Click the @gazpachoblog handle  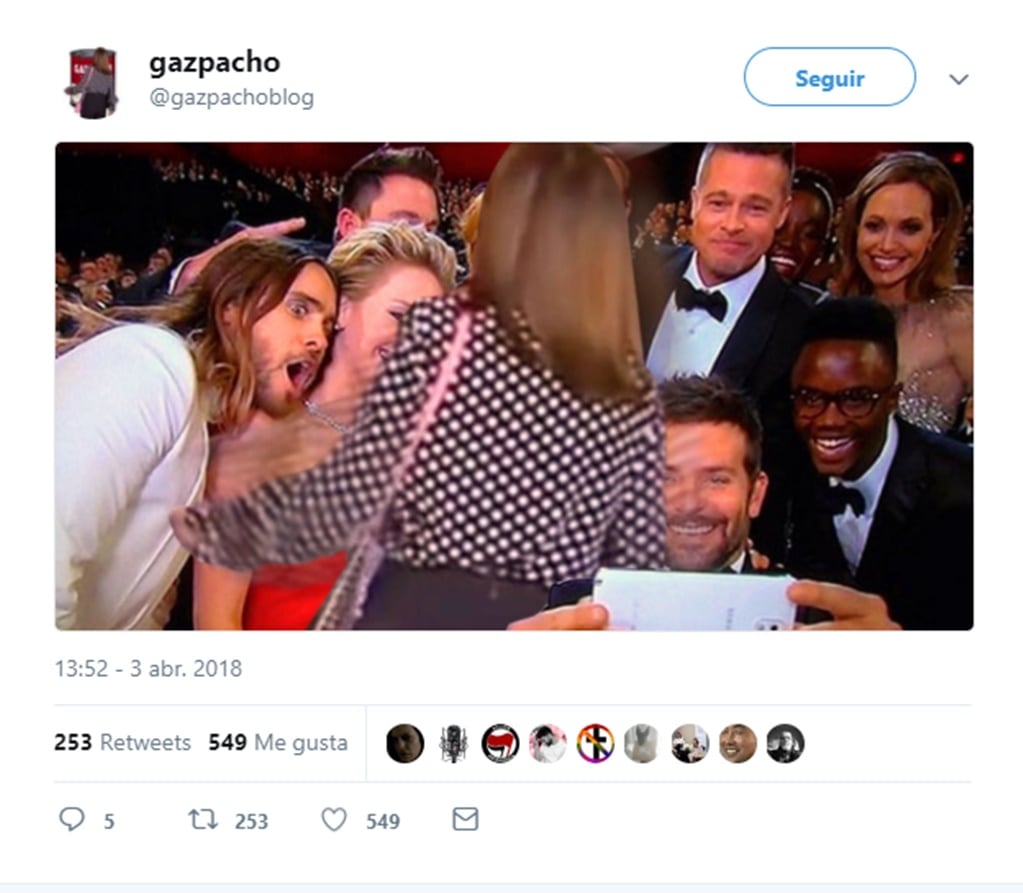click(234, 97)
